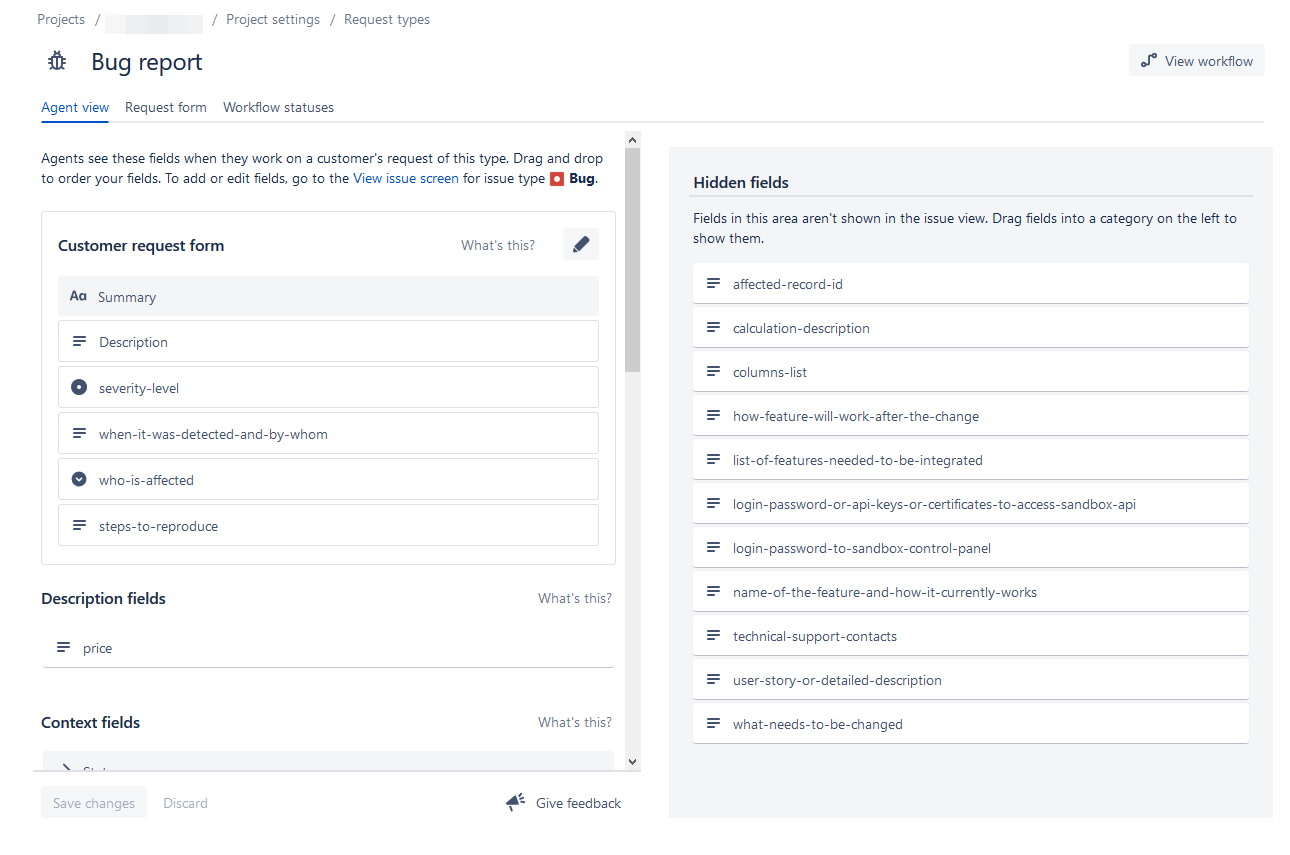Open the Request form tab

click(x=166, y=107)
